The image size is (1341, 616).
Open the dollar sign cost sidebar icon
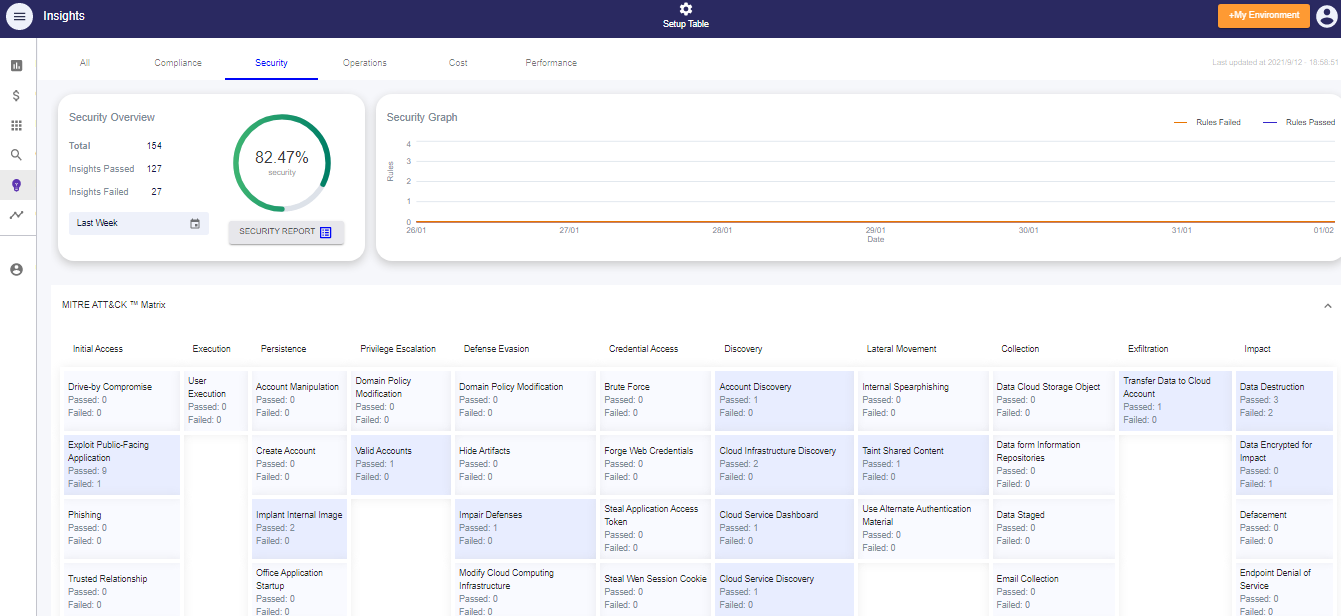pyautogui.click(x=16, y=96)
